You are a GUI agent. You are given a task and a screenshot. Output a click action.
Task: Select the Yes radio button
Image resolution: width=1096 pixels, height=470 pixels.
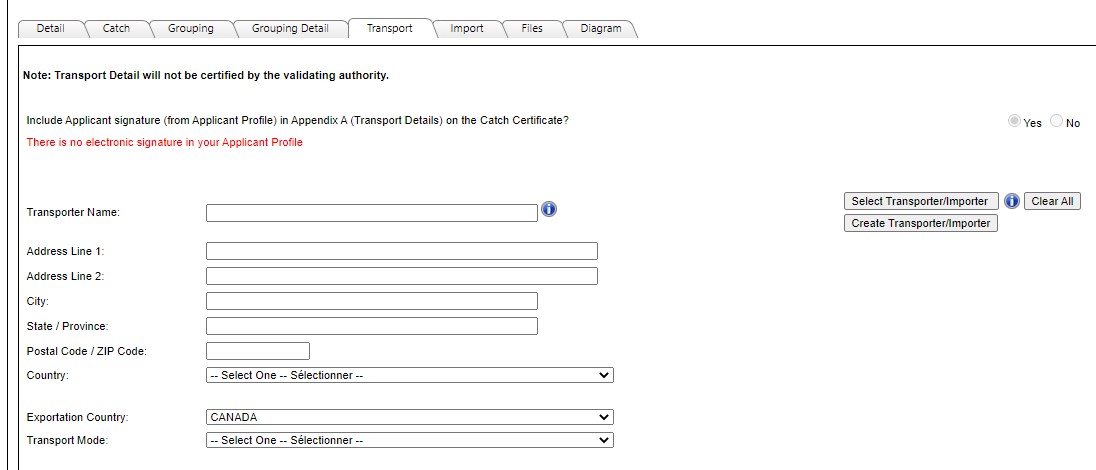click(1014, 122)
